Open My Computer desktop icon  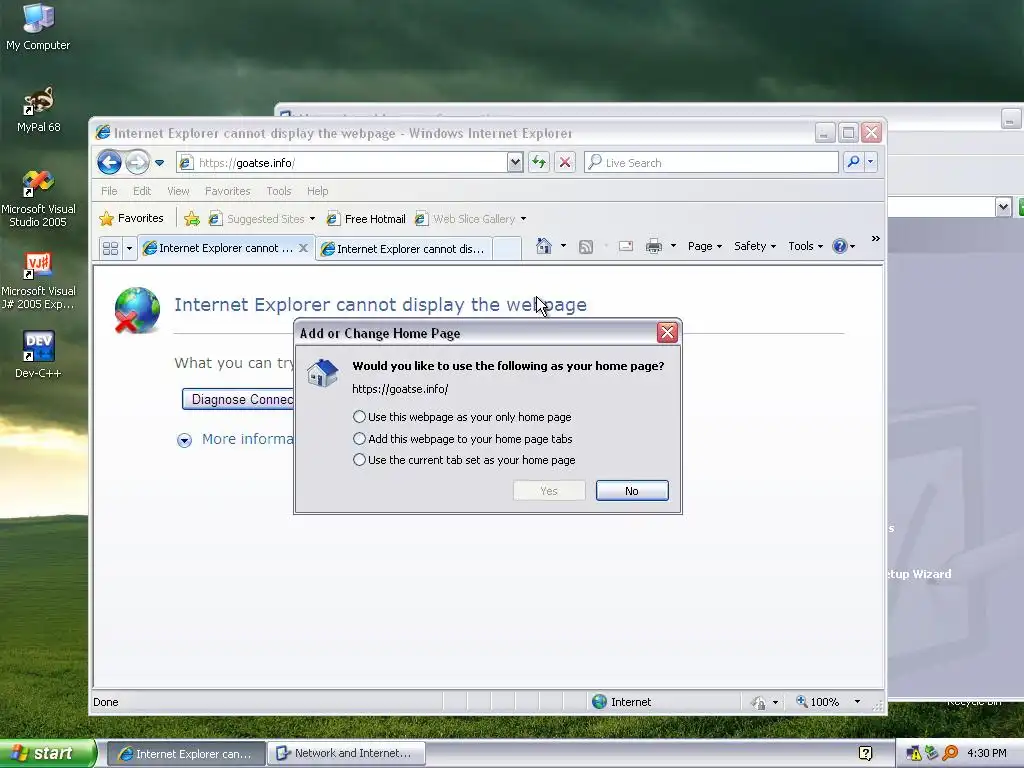(x=38, y=27)
